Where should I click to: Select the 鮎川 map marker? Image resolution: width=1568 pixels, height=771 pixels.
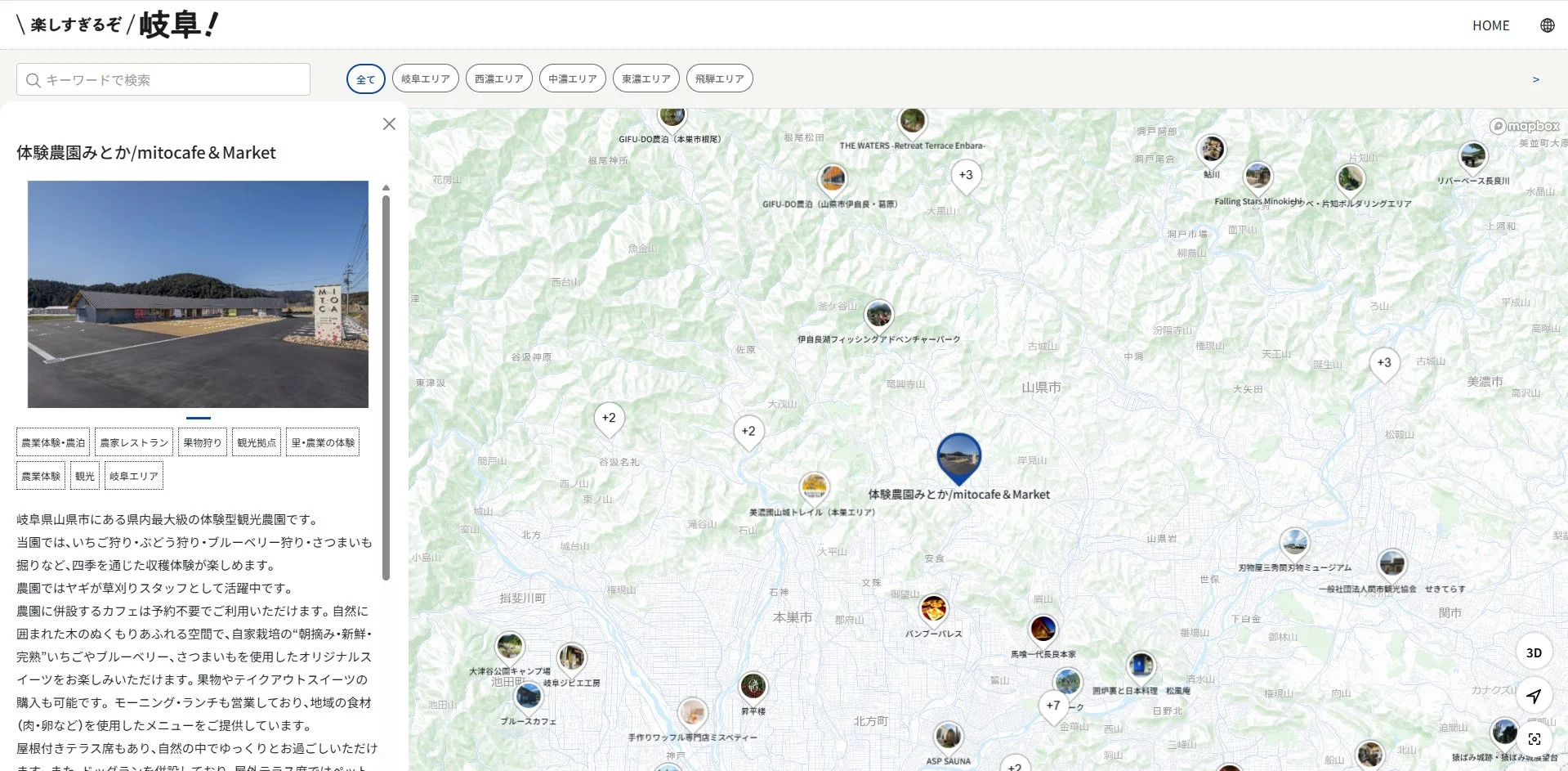click(x=1212, y=150)
